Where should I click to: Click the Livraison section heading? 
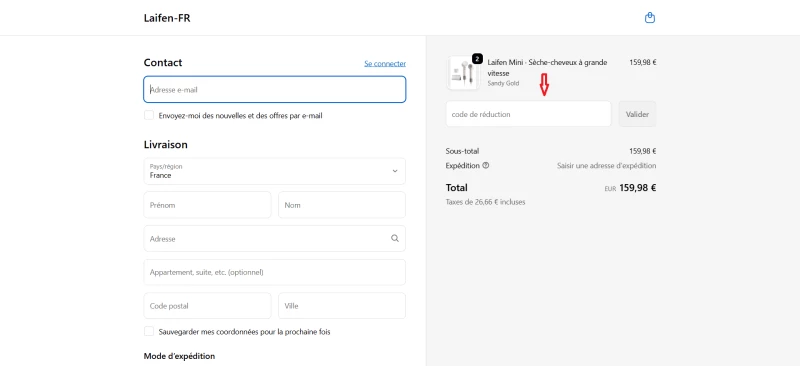point(166,144)
